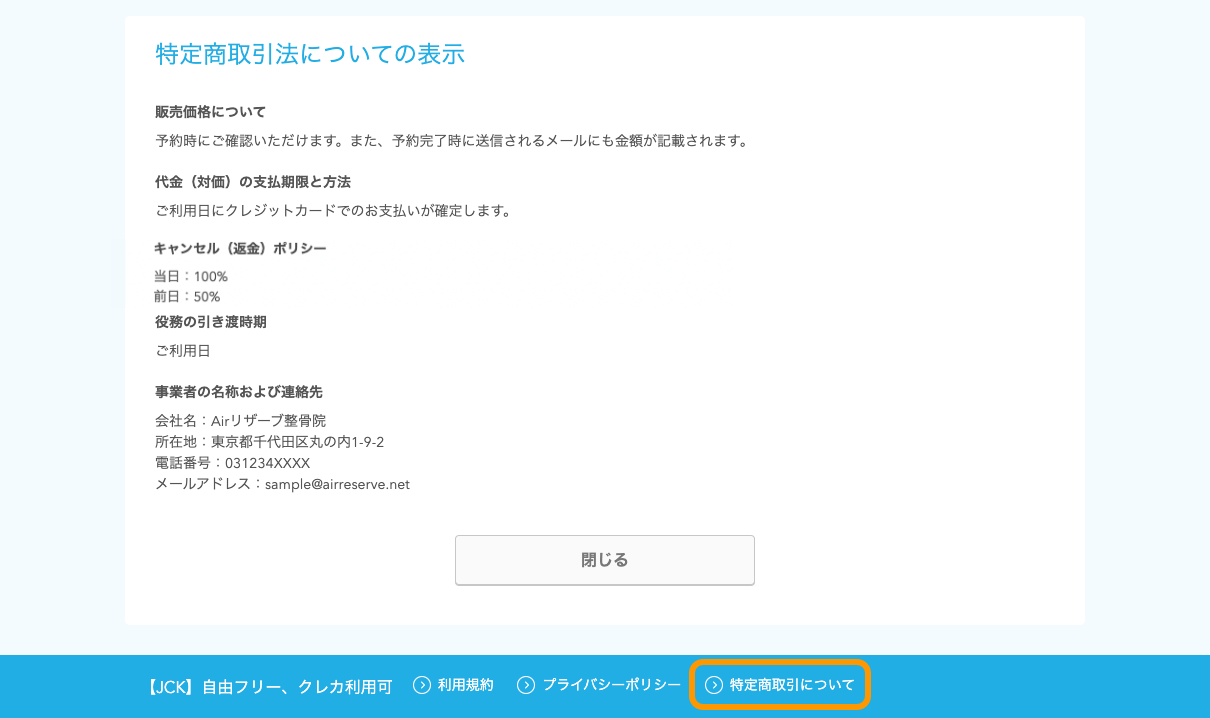Click the 当日：100% cancellation line
The height and width of the screenshot is (718, 1210).
pyautogui.click(x=191, y=276)
